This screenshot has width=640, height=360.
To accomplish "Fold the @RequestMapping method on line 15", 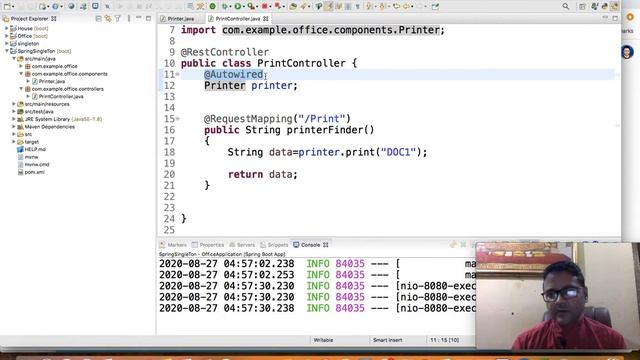I will 178,119.
